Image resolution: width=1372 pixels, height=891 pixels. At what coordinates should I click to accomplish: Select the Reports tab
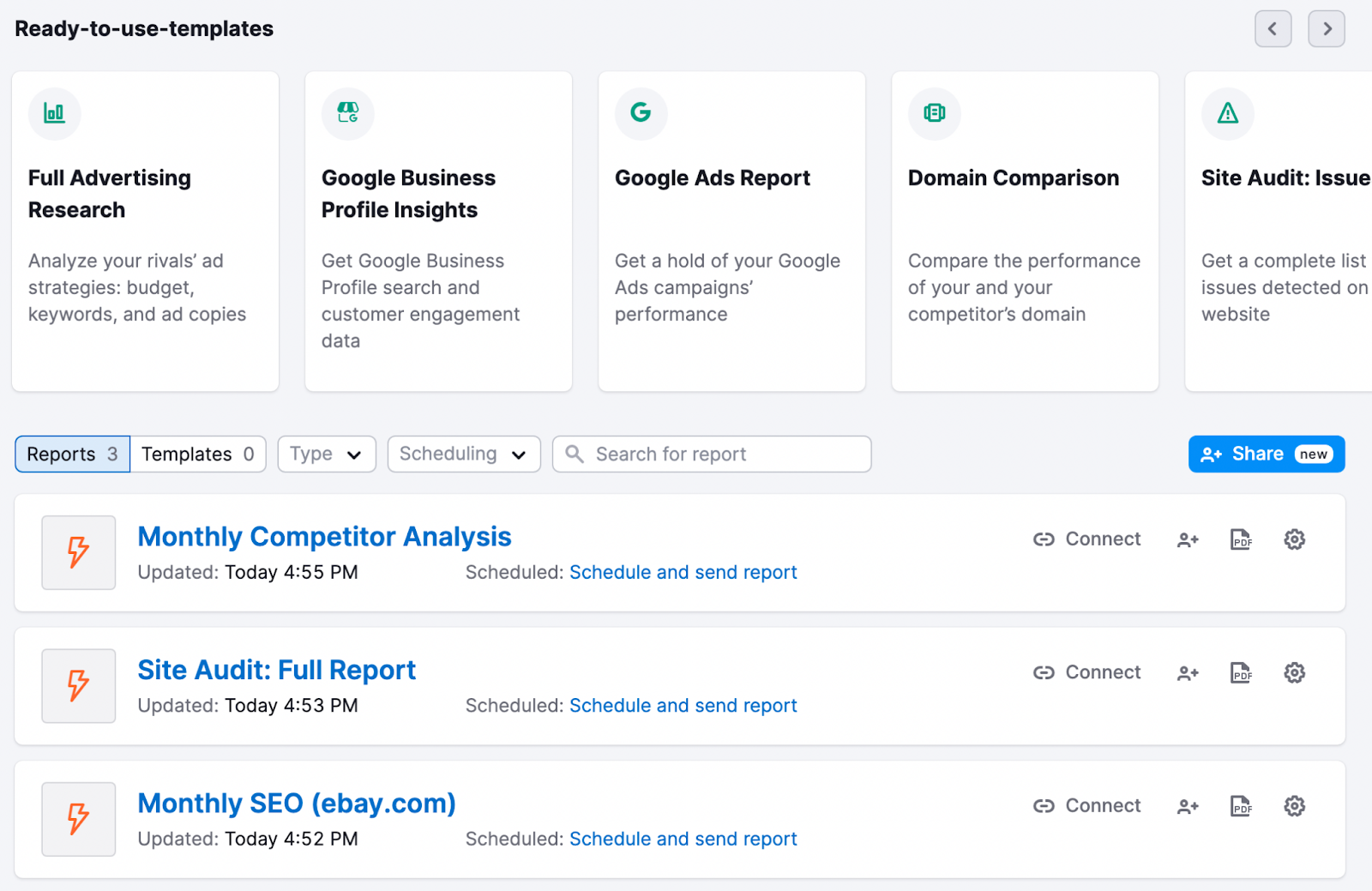[71, 454]
